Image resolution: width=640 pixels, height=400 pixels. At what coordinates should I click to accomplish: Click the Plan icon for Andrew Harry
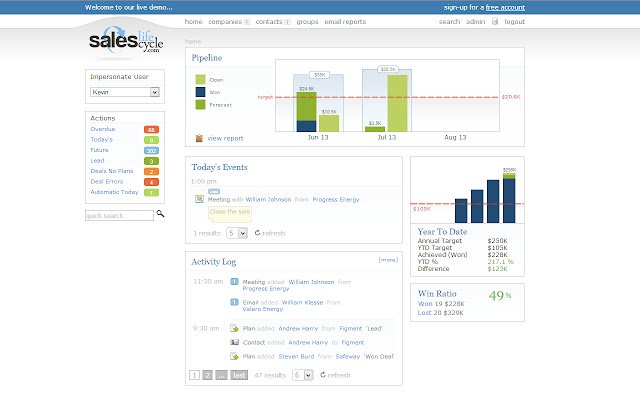[x=234, y=328]
